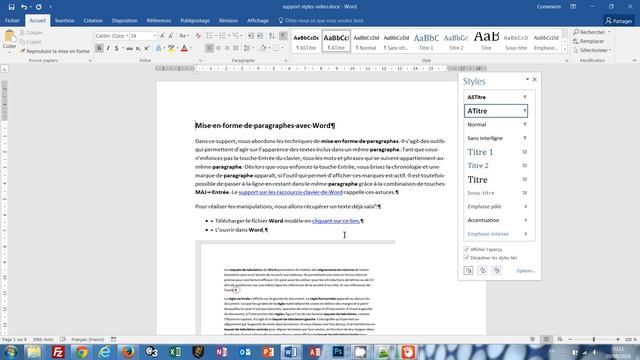Screen dimensions: 640x360
Task: Toggle bold formatting
Action: point(99,49)
